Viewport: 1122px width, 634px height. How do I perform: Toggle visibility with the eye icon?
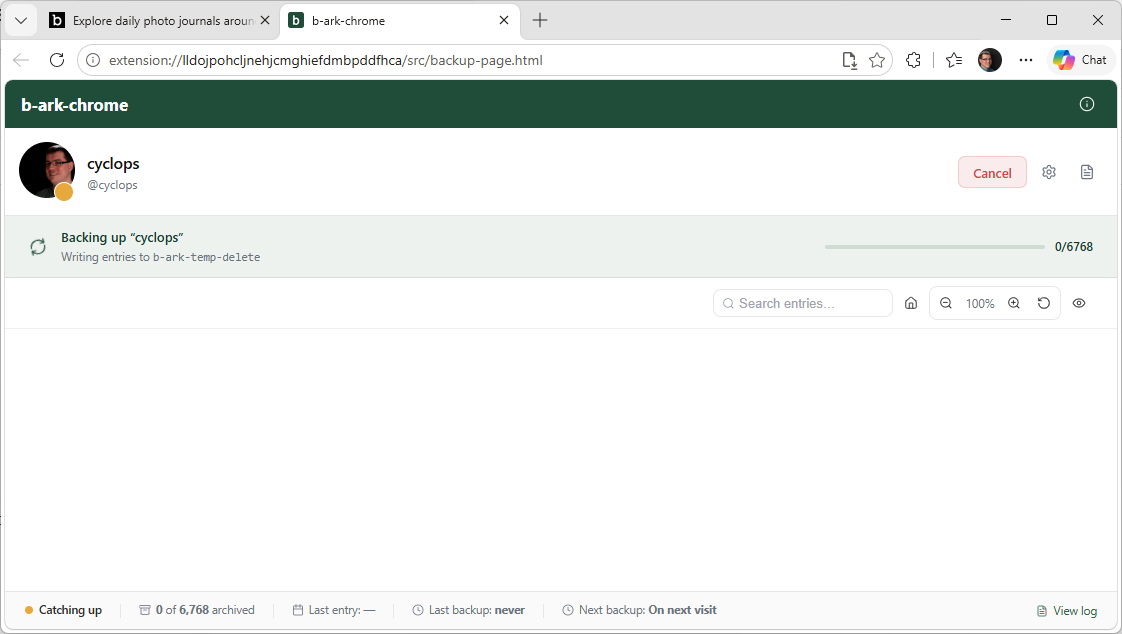pyautogui.click(x=1079, y=303)
